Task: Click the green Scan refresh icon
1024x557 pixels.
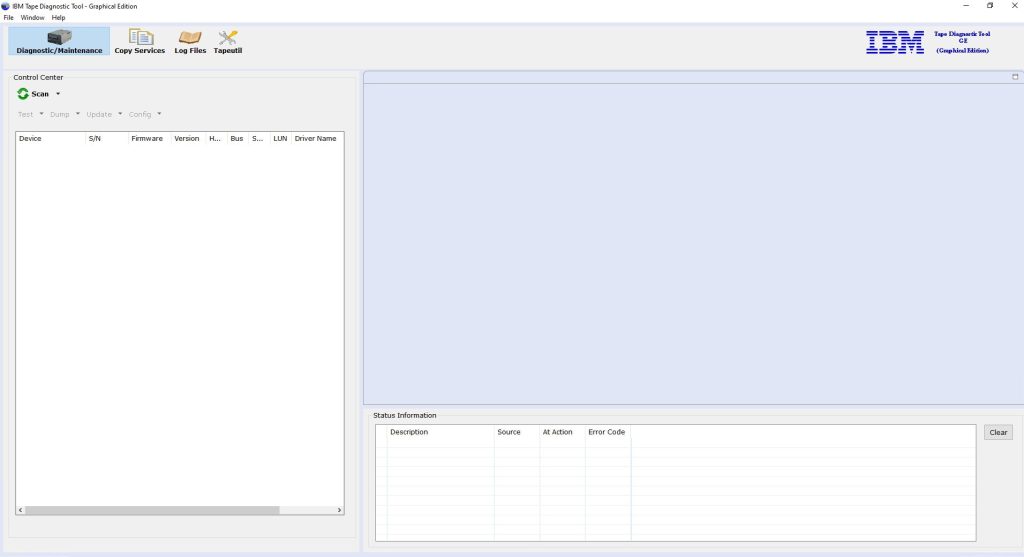Action: point(23,94)
